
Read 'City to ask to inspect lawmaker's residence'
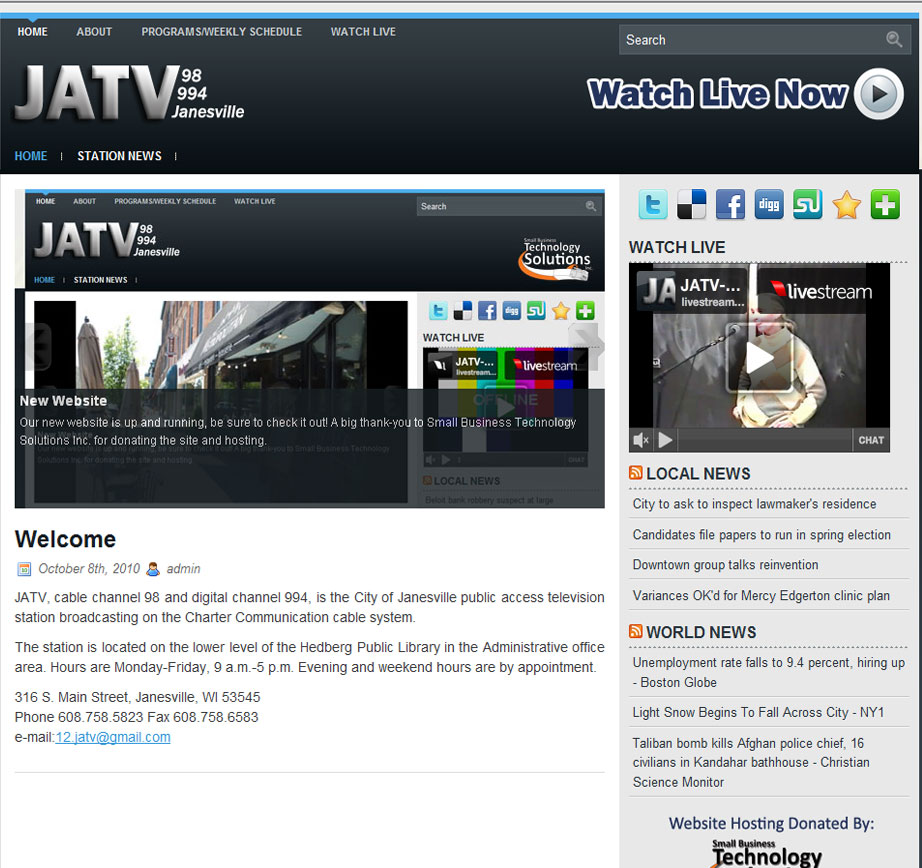[754, 504]
